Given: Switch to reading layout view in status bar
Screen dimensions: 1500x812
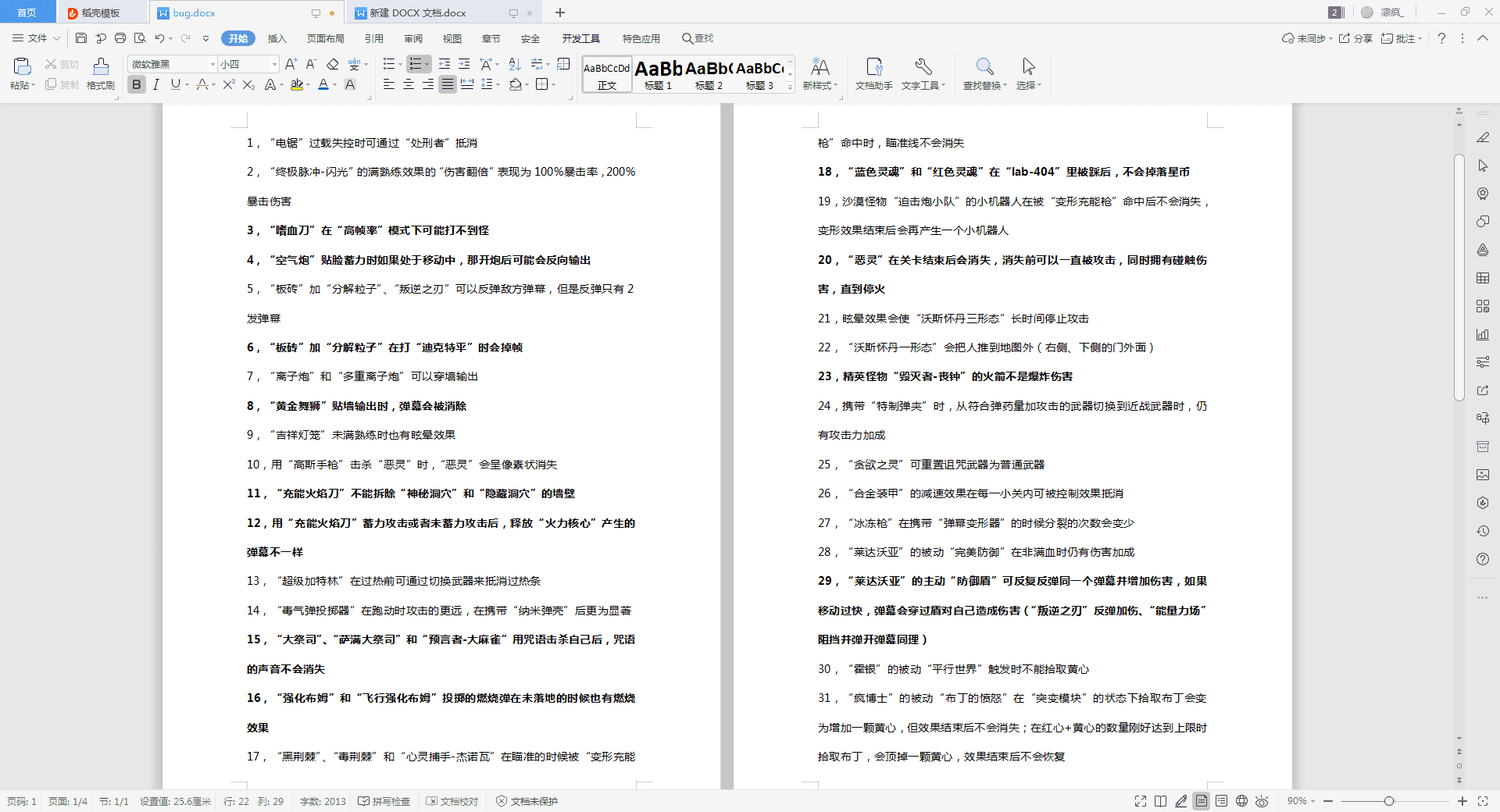Looking at the screenshot, I should 1161,801.
